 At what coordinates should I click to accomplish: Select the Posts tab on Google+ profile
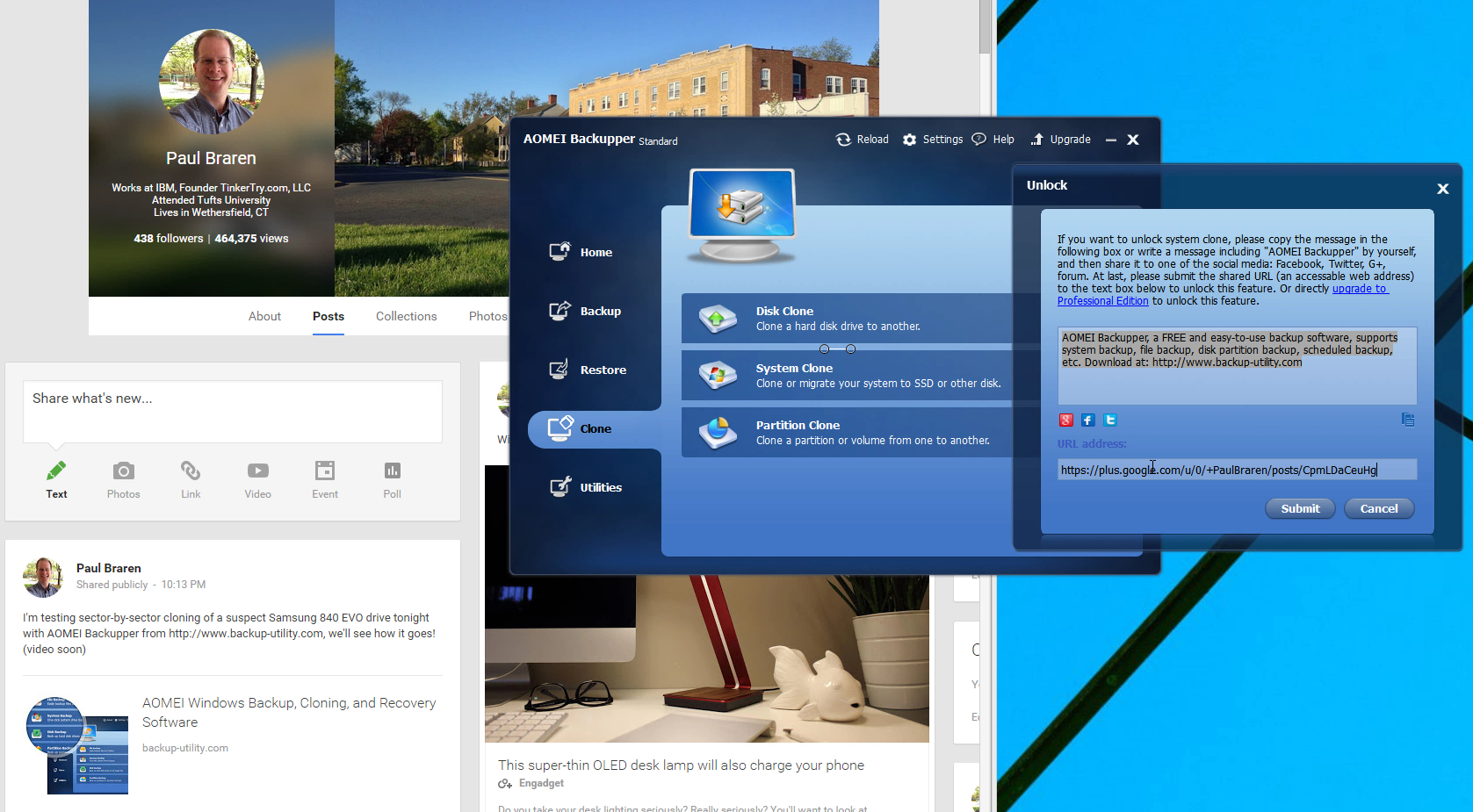(x=329, y=316)
